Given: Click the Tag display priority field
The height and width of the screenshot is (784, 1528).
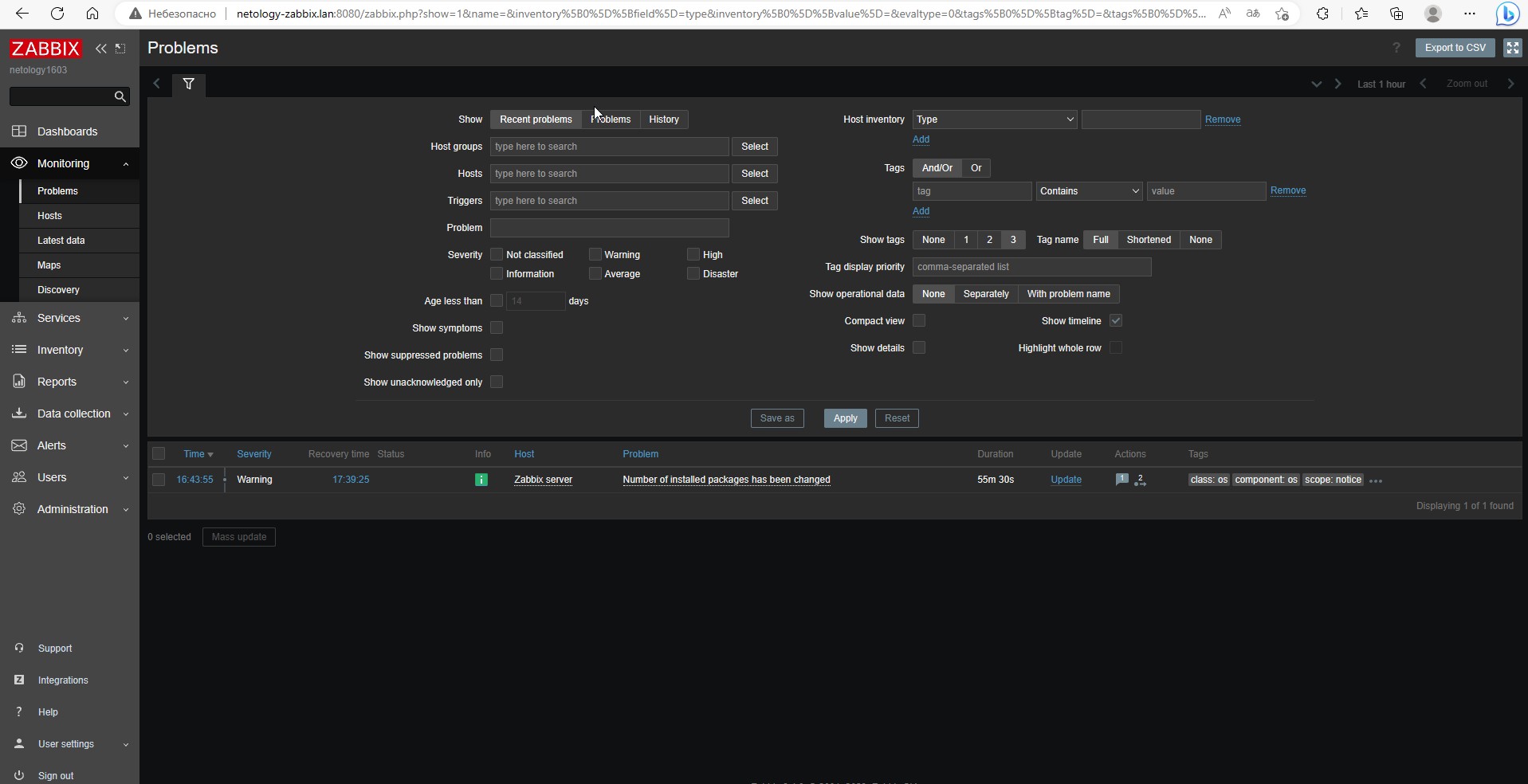Looking at the screenshot, I should (x=1032, y=267).
